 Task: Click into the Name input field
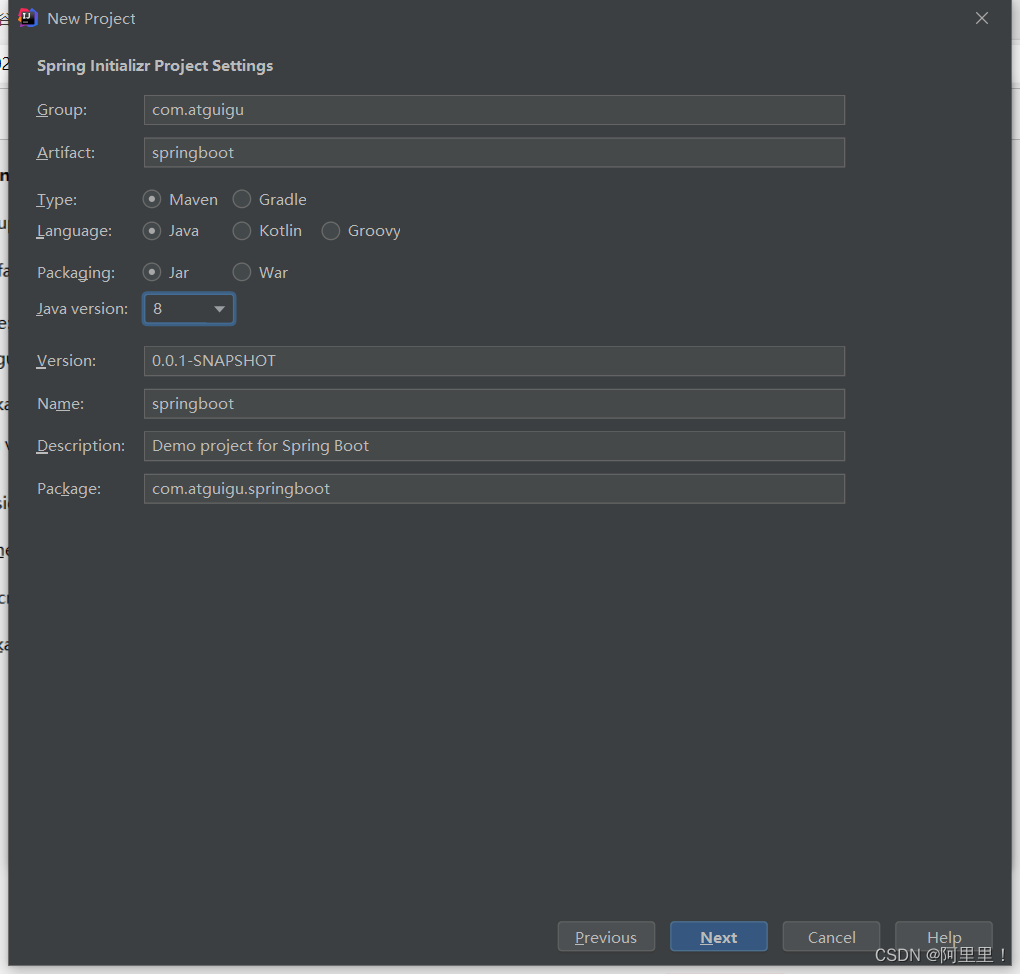(494, 404)
